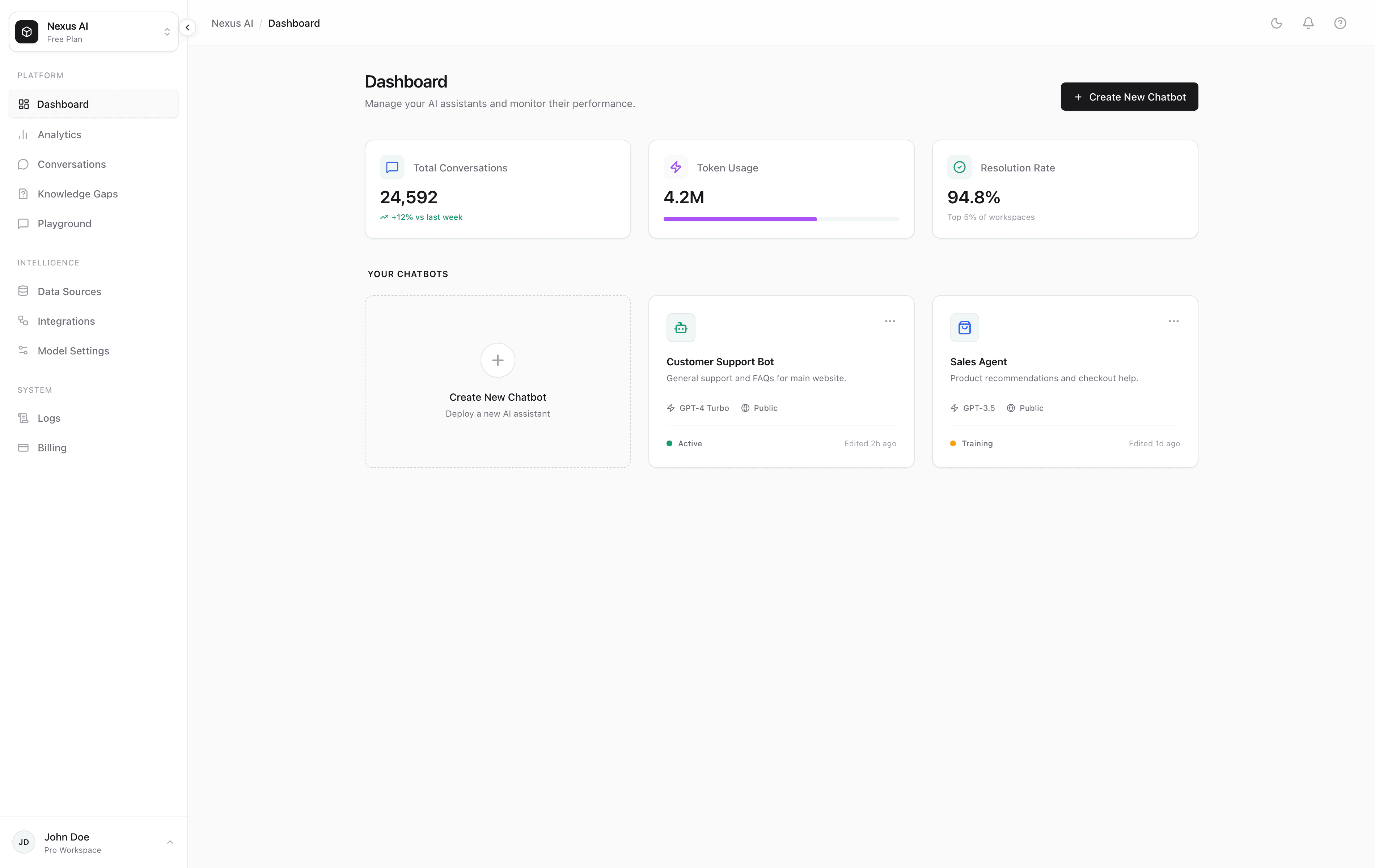Click the Data Sources database icon
The height and width of the screenshot is (868, 1375).
24,291
